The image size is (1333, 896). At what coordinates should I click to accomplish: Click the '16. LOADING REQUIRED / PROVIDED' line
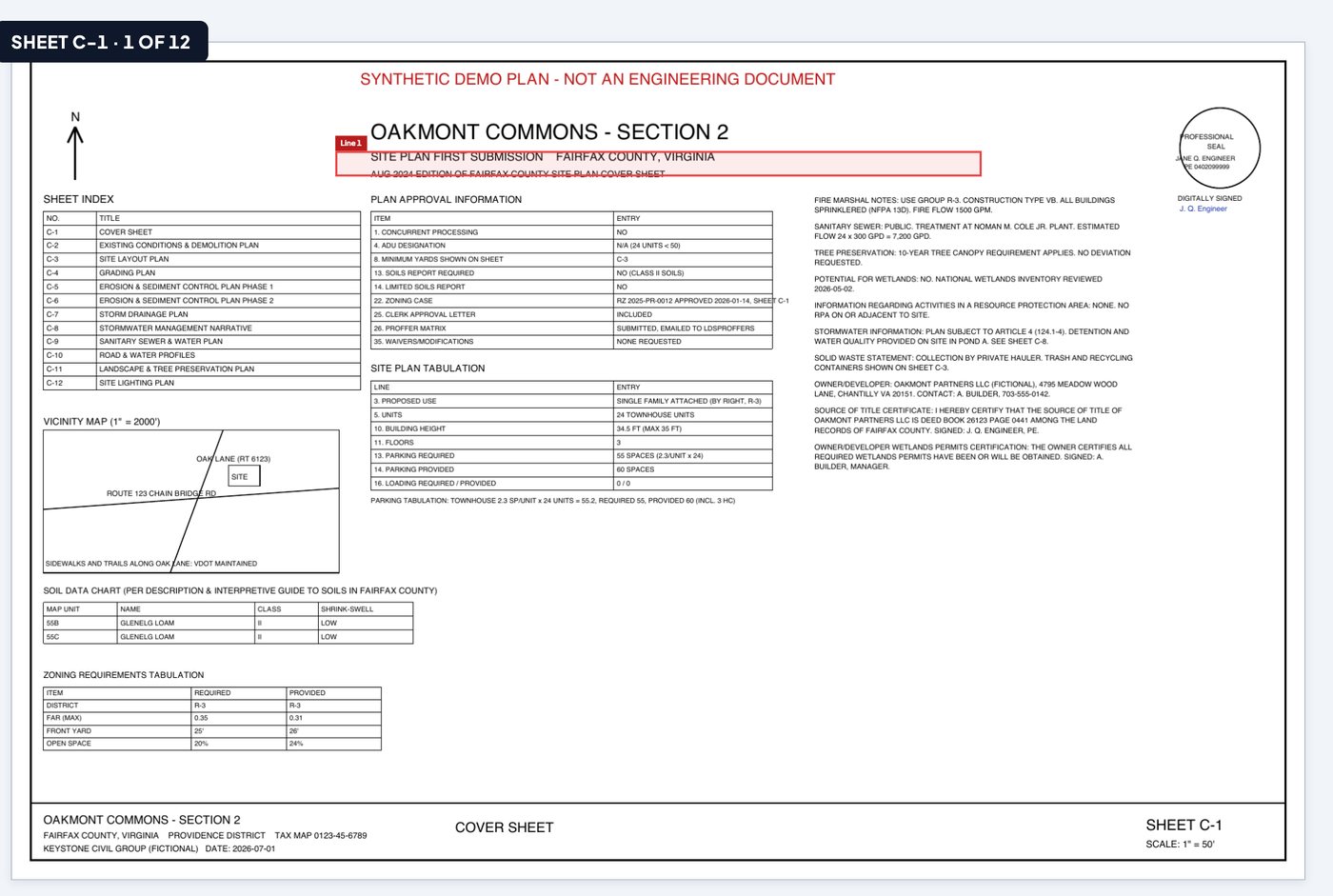(434, 484)
